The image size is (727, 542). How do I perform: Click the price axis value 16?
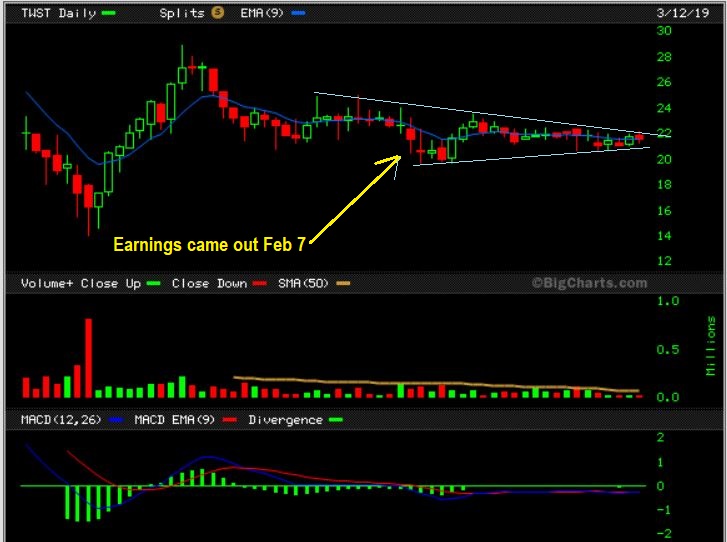664,211
